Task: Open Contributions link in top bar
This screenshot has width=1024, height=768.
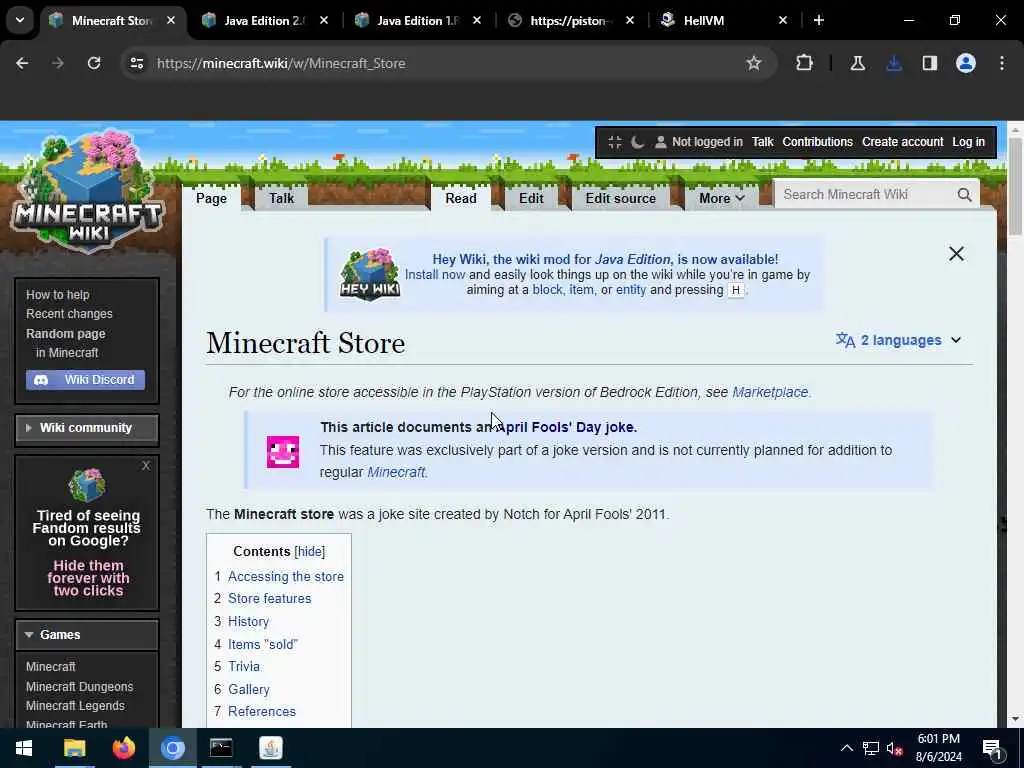Action: (817, 142)
